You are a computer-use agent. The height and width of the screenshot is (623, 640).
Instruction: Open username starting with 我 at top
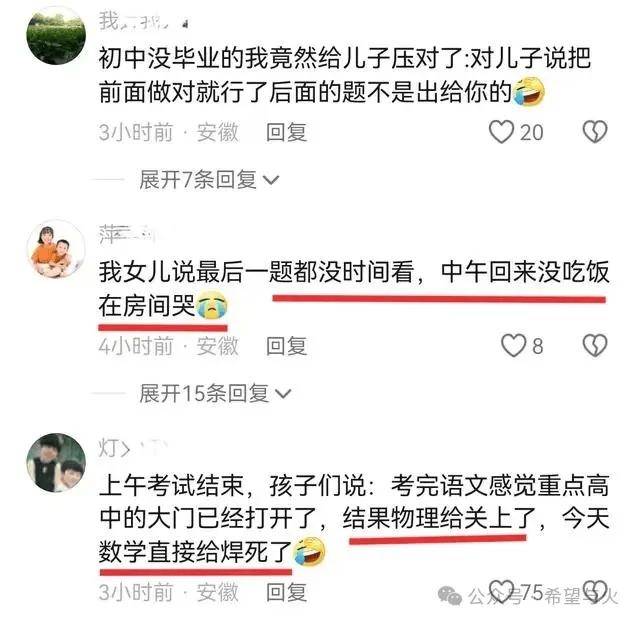click(x=143, y=21)
